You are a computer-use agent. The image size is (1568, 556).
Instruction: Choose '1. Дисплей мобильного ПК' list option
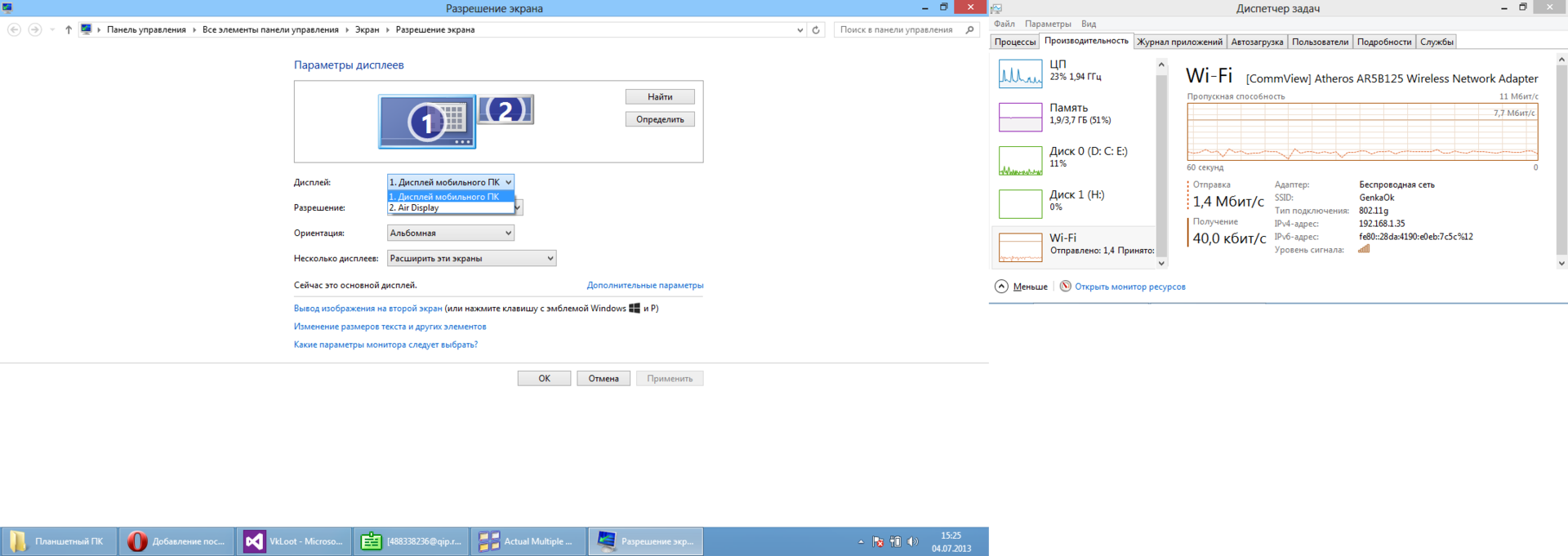click(x=451, y=197)
